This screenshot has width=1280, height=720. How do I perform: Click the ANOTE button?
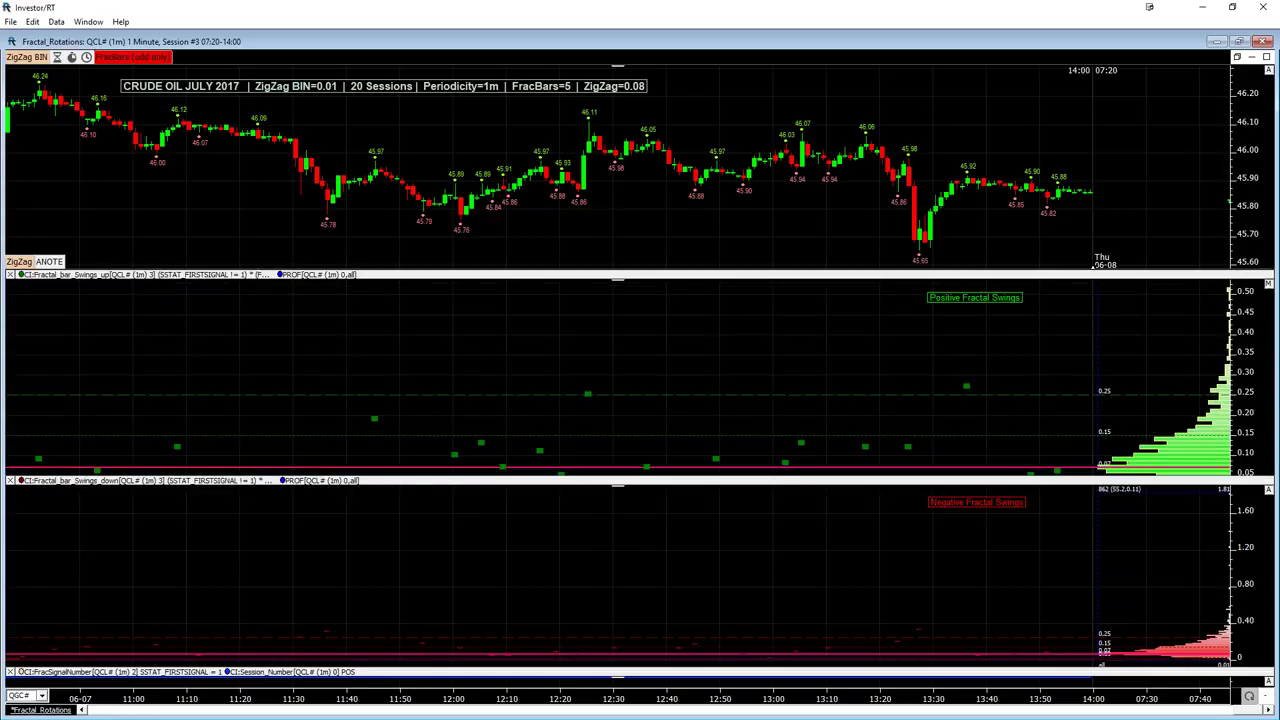tap(50, 262)
